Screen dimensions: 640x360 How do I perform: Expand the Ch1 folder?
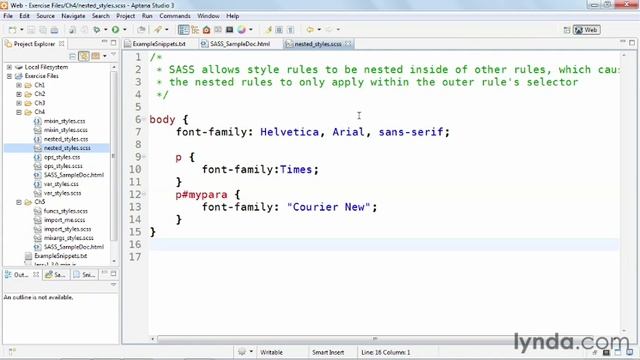pyautogui.click(x=19, y=85)
